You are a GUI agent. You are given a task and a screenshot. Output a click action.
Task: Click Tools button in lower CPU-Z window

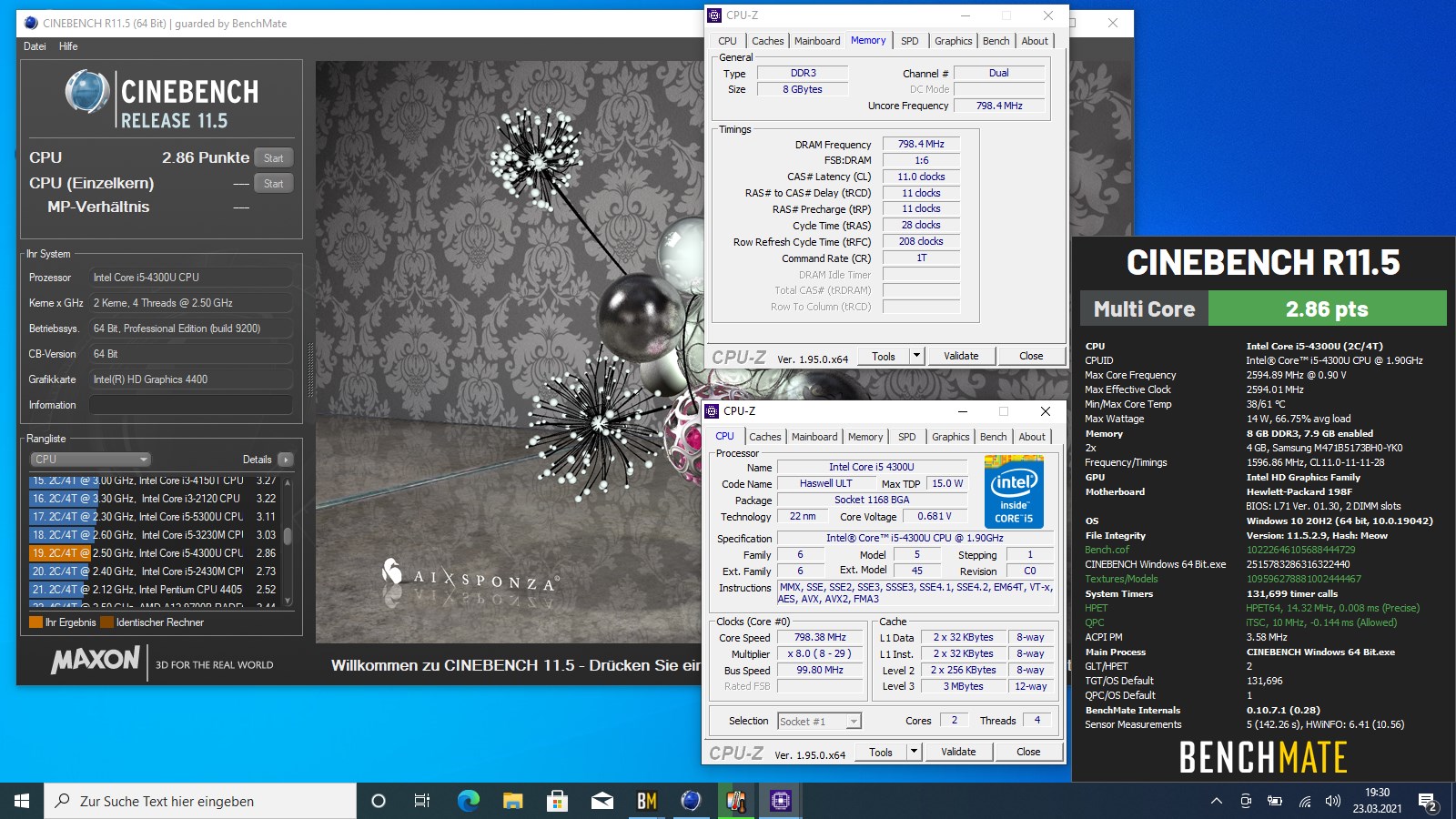(880, 753)
